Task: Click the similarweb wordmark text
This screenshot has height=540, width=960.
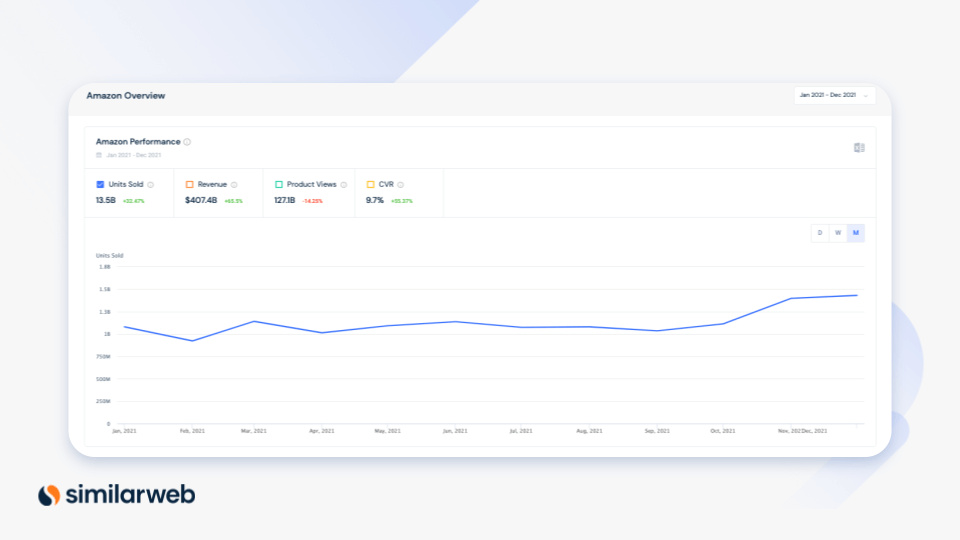Action: tap(130, 494)
